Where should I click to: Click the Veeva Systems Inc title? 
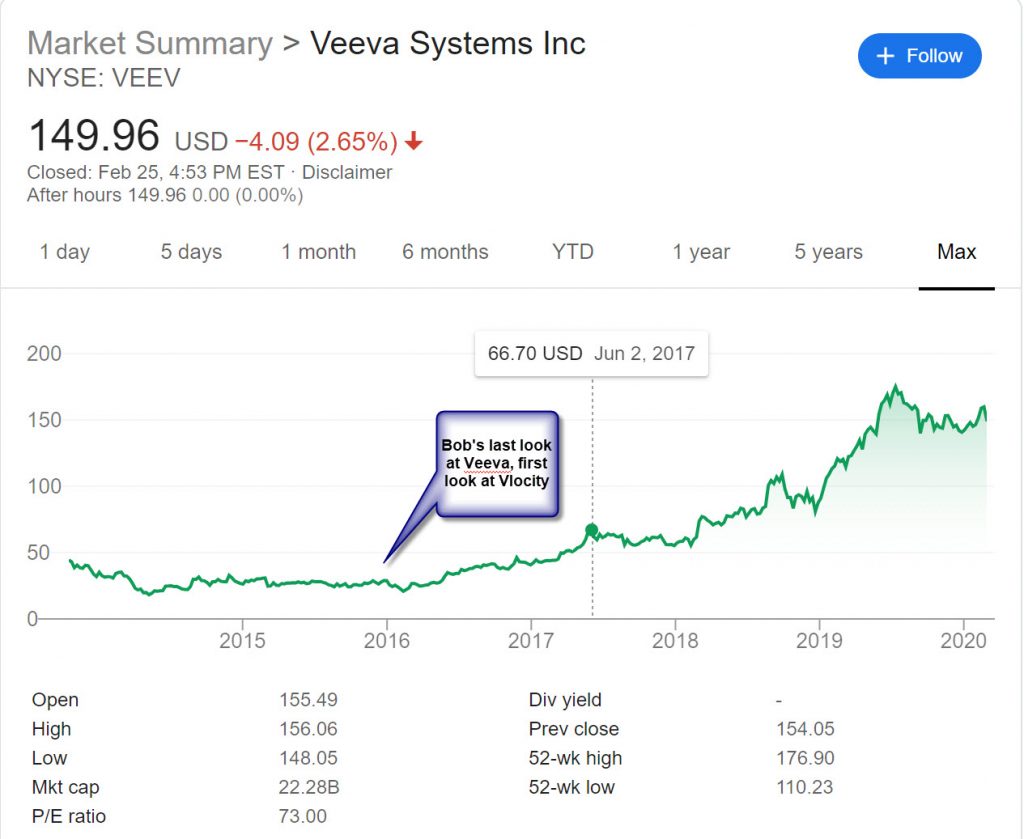pos(448,44)
